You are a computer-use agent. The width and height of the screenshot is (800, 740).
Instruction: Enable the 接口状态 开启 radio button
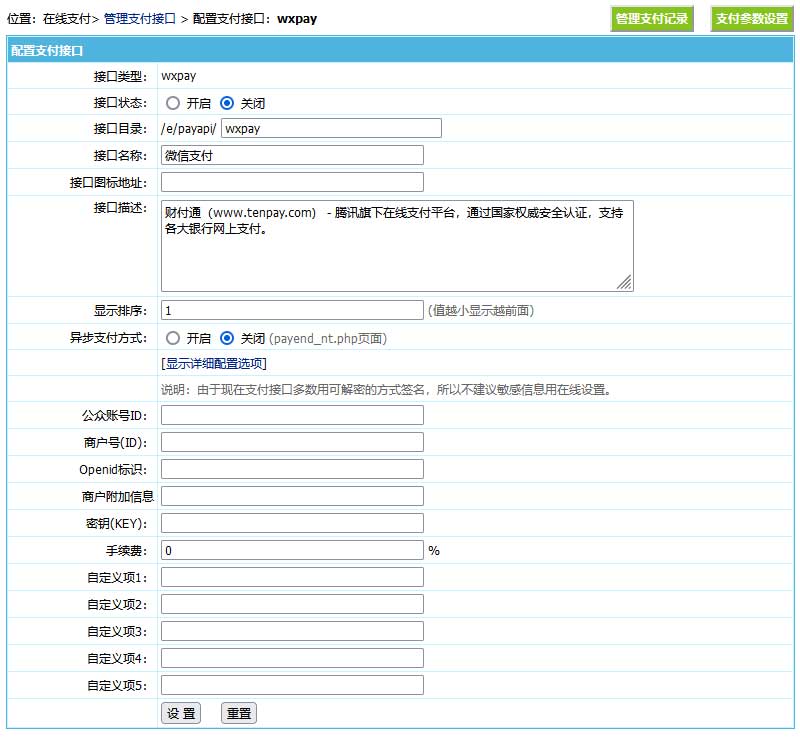point(173,103)
